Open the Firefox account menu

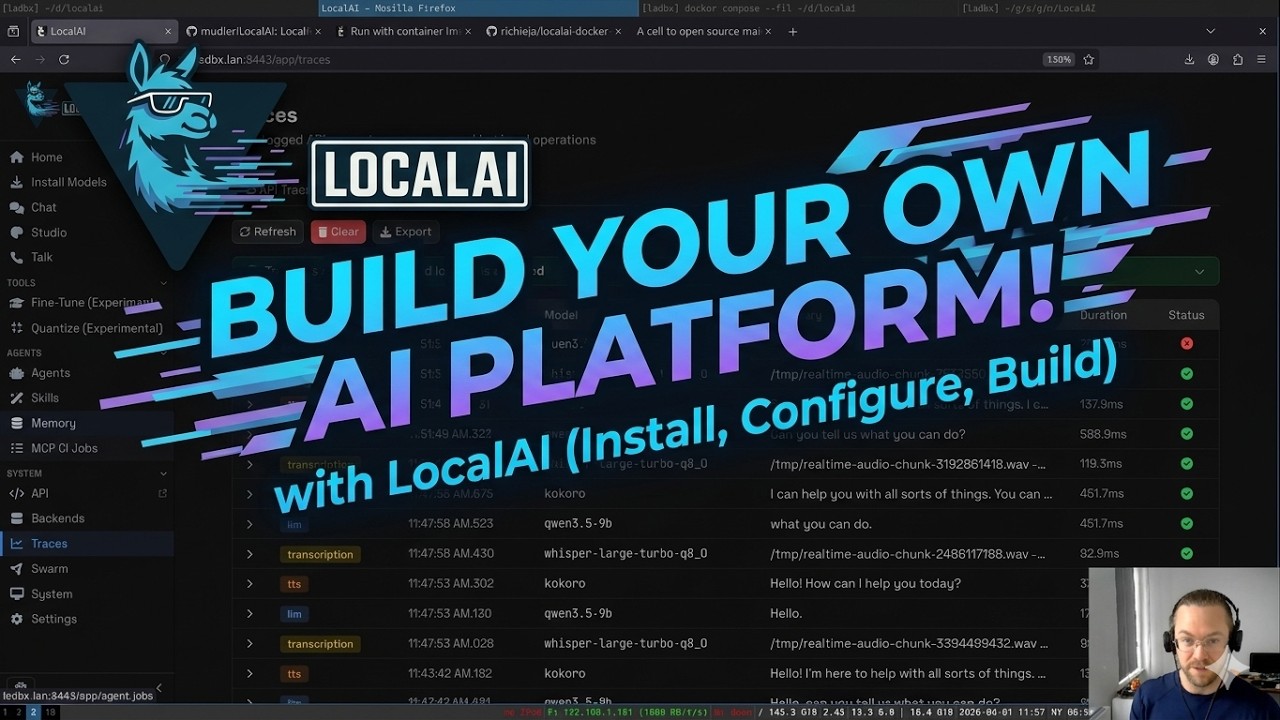tap(1213, 59)
